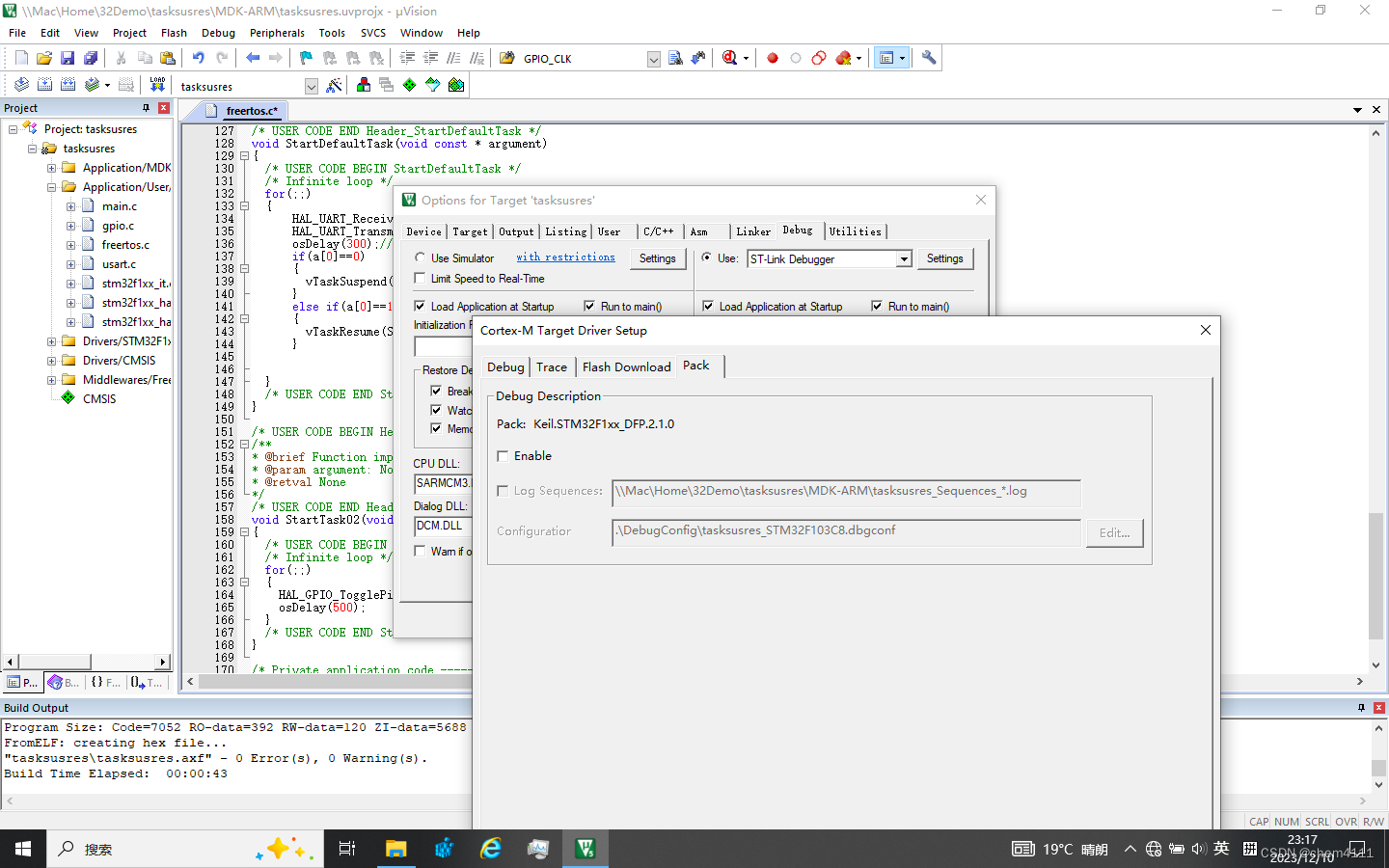Select the Use Simulator radio button
Viewport: 1389px width, 868px height.
(x=420, y=258)
